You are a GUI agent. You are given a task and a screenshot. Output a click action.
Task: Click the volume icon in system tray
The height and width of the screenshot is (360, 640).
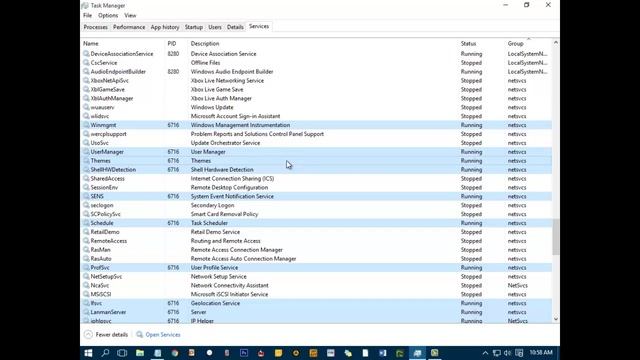[507, 353]
